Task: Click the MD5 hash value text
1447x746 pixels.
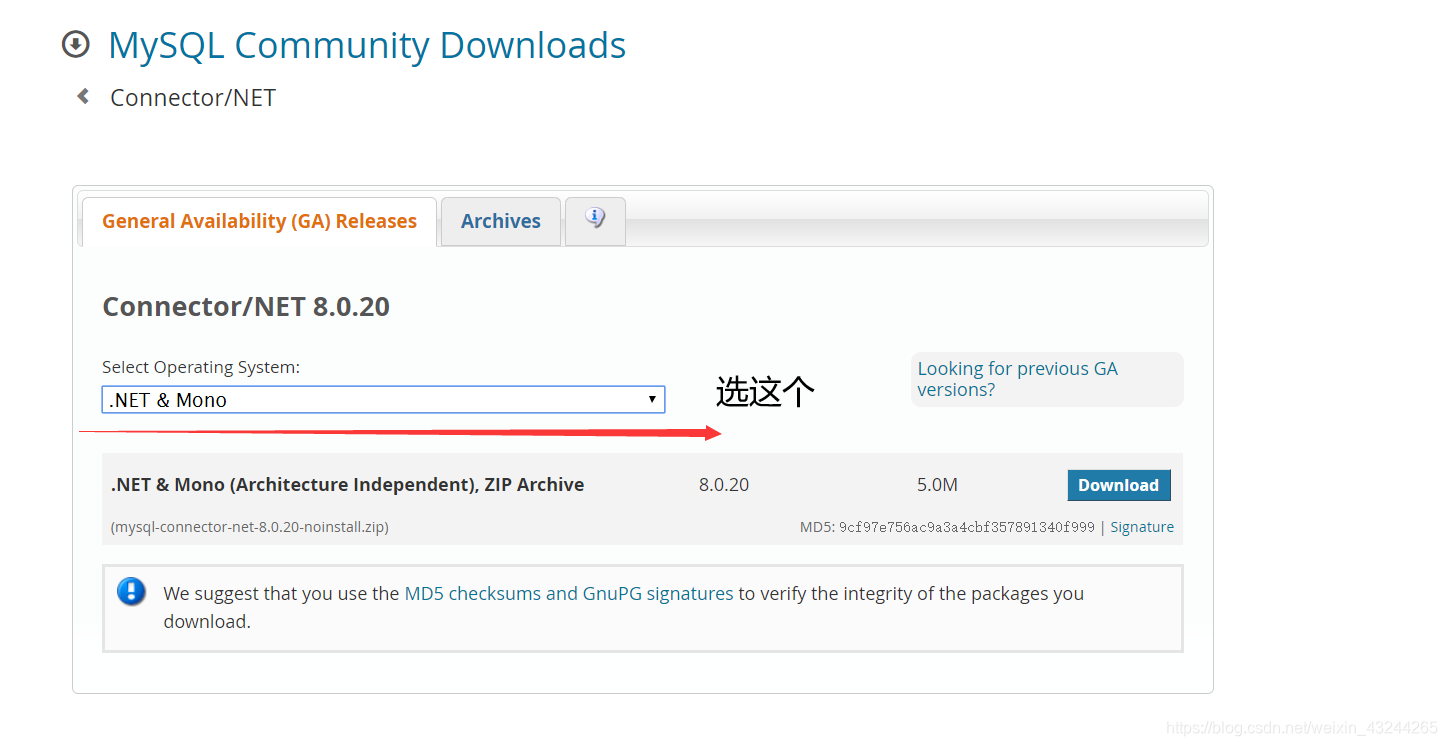Action: pyautogui.click(x=966, y=527)
